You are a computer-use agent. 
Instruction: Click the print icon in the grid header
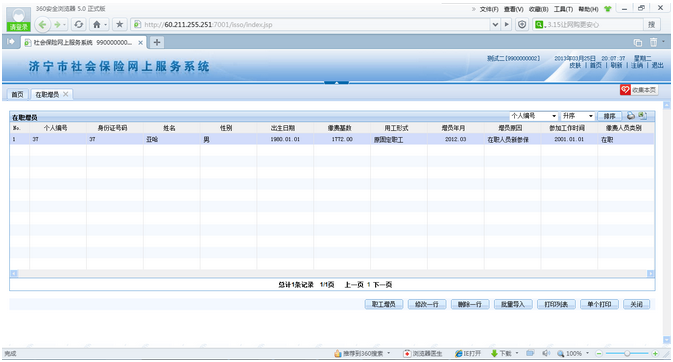(631, 116)
